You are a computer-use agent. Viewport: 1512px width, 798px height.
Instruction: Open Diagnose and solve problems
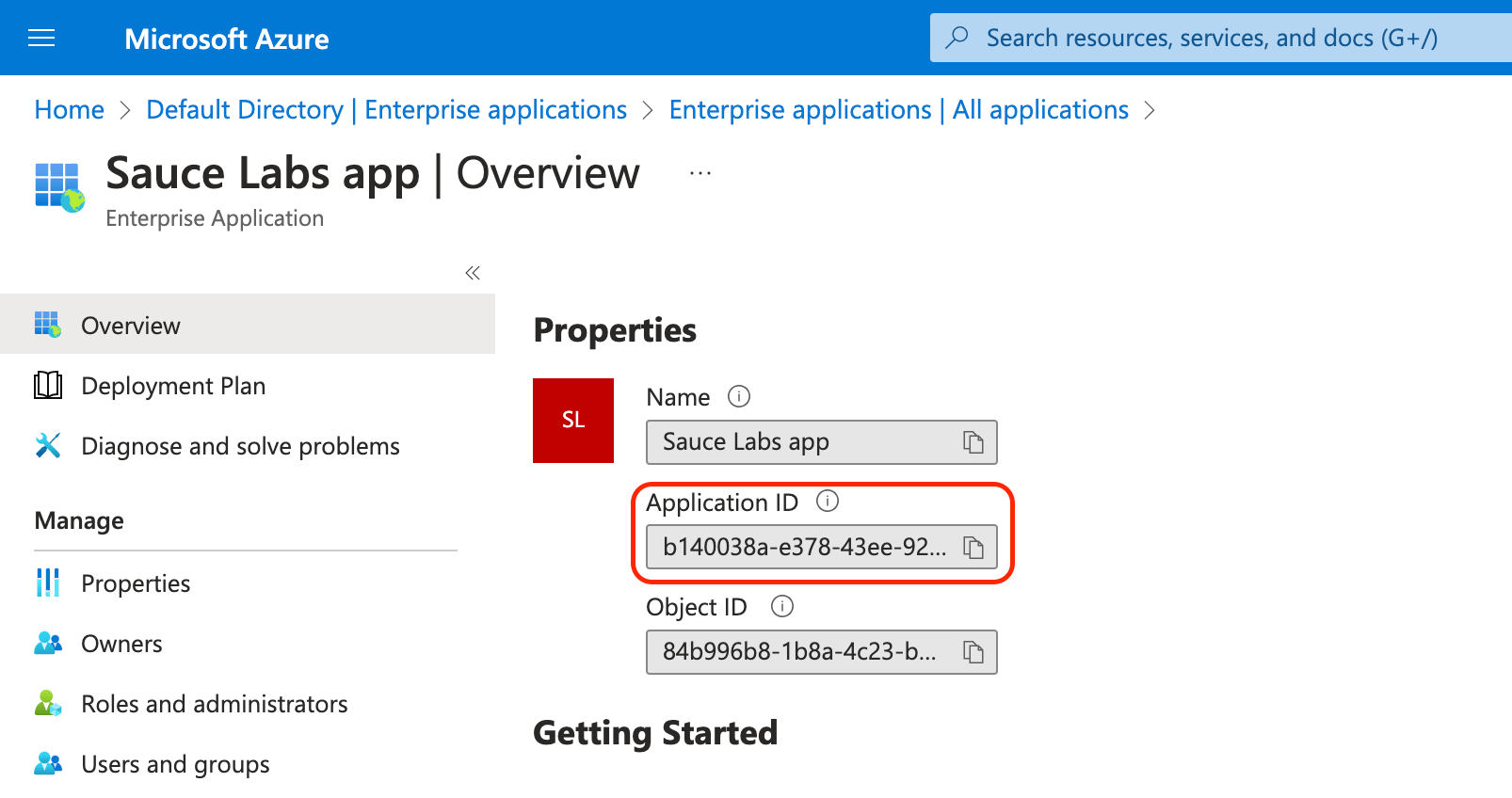point(240,446)
